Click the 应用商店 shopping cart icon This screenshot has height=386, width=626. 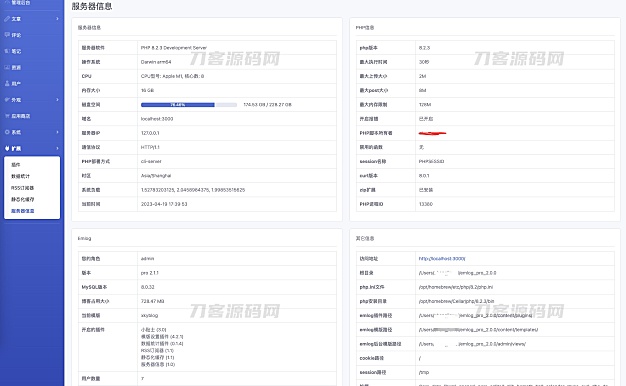click(x=7, y=116)
